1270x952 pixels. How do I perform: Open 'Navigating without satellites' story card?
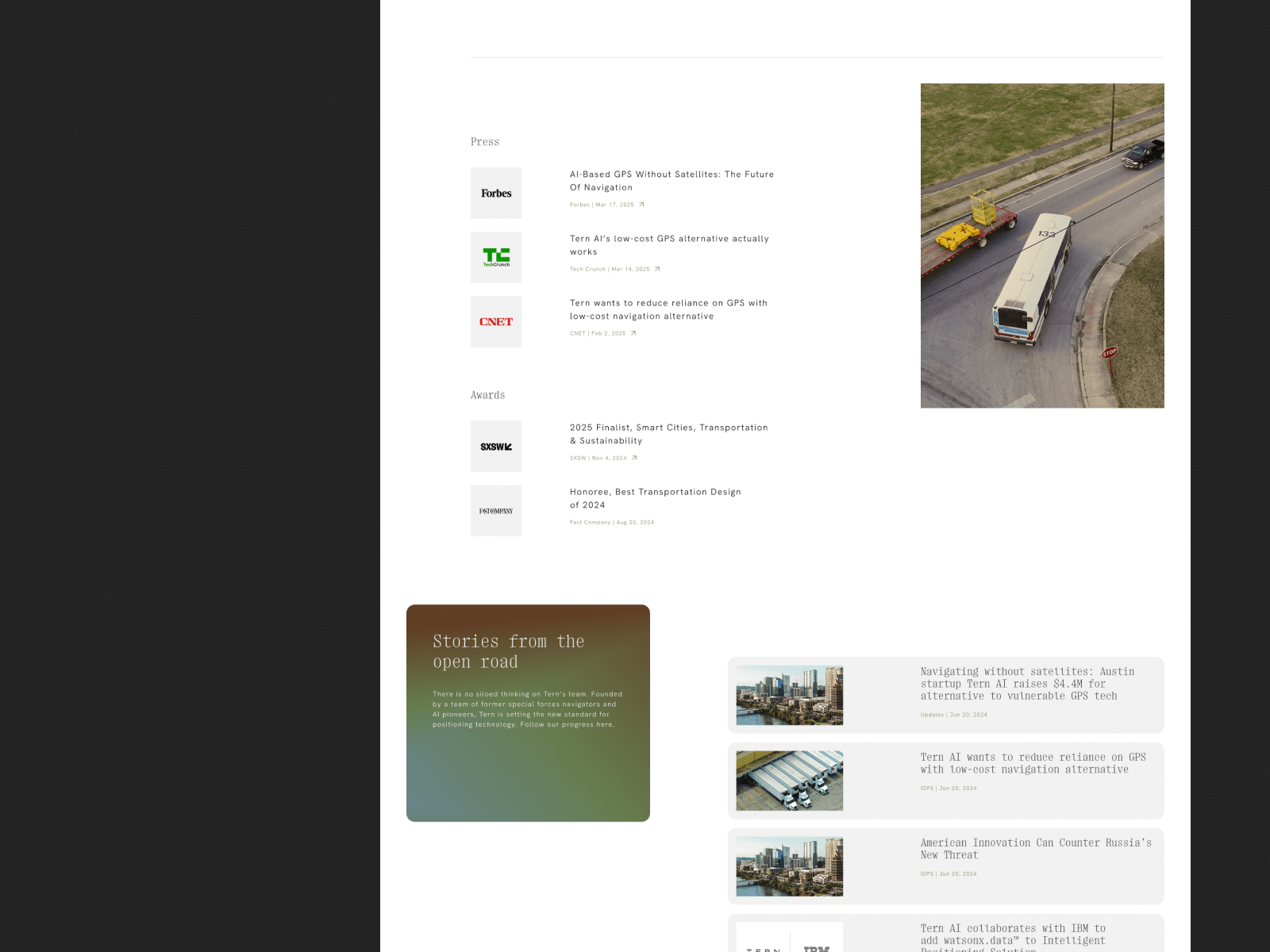pyautogui.click(x=946, y=695)
